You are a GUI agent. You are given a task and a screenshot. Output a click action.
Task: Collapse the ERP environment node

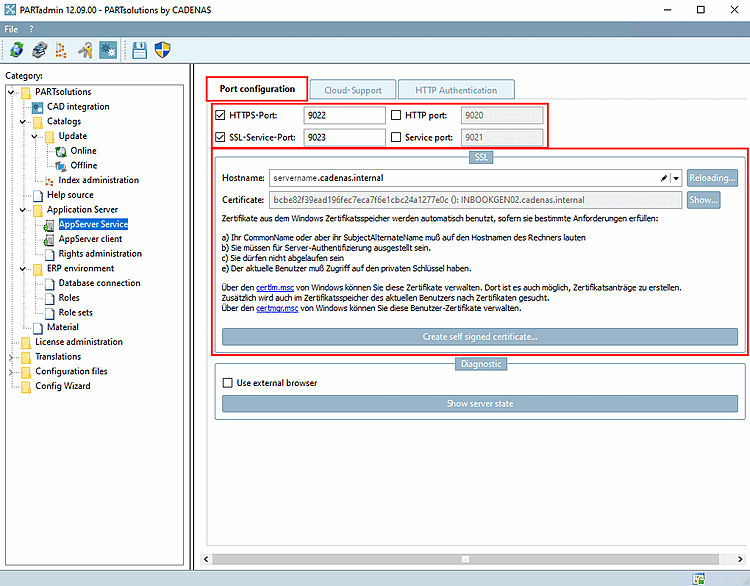coord(22,269)
